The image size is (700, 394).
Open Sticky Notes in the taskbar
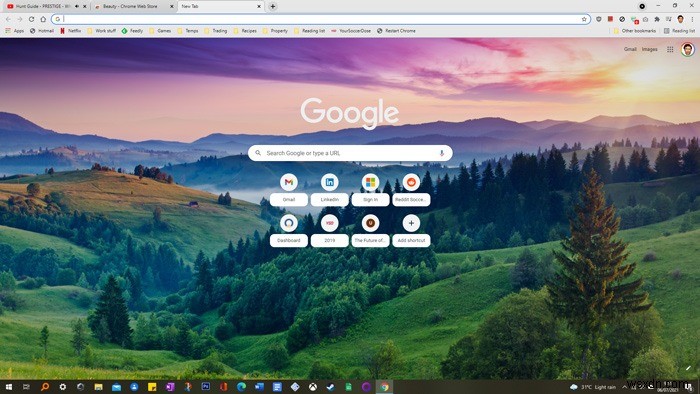[152, 387]
